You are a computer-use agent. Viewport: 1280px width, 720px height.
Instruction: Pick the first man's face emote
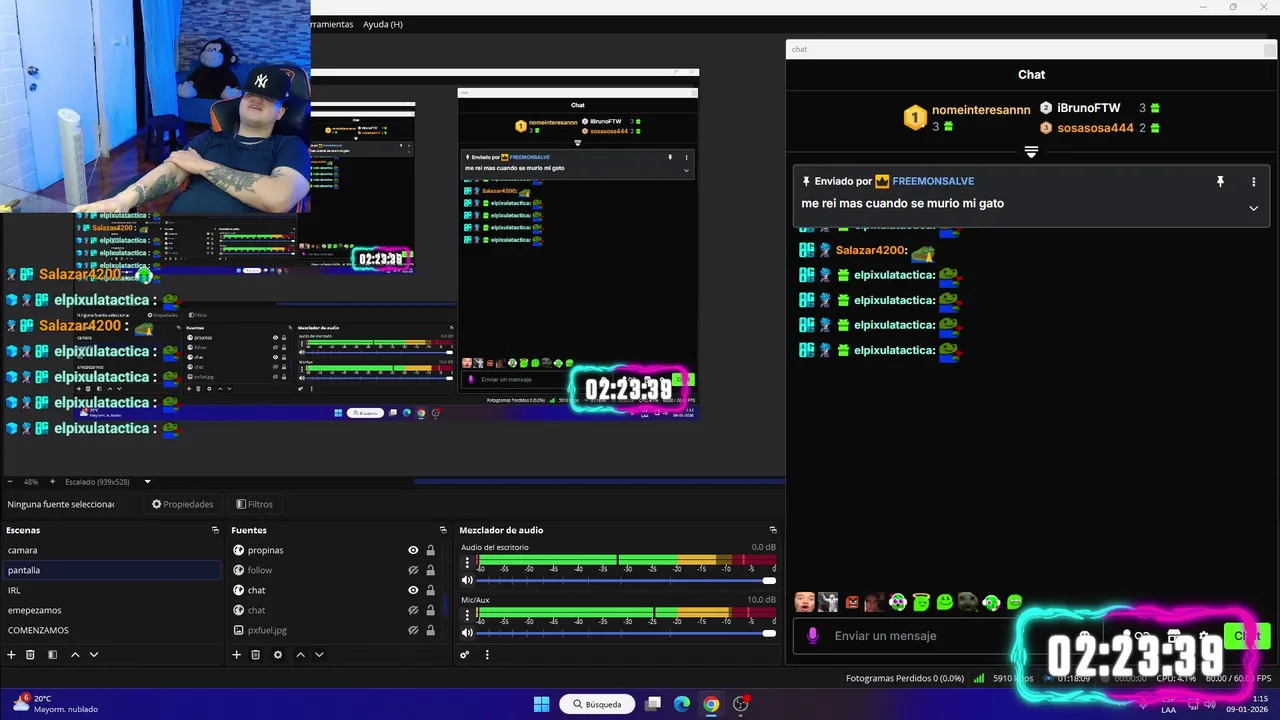[x=804, y=602]
